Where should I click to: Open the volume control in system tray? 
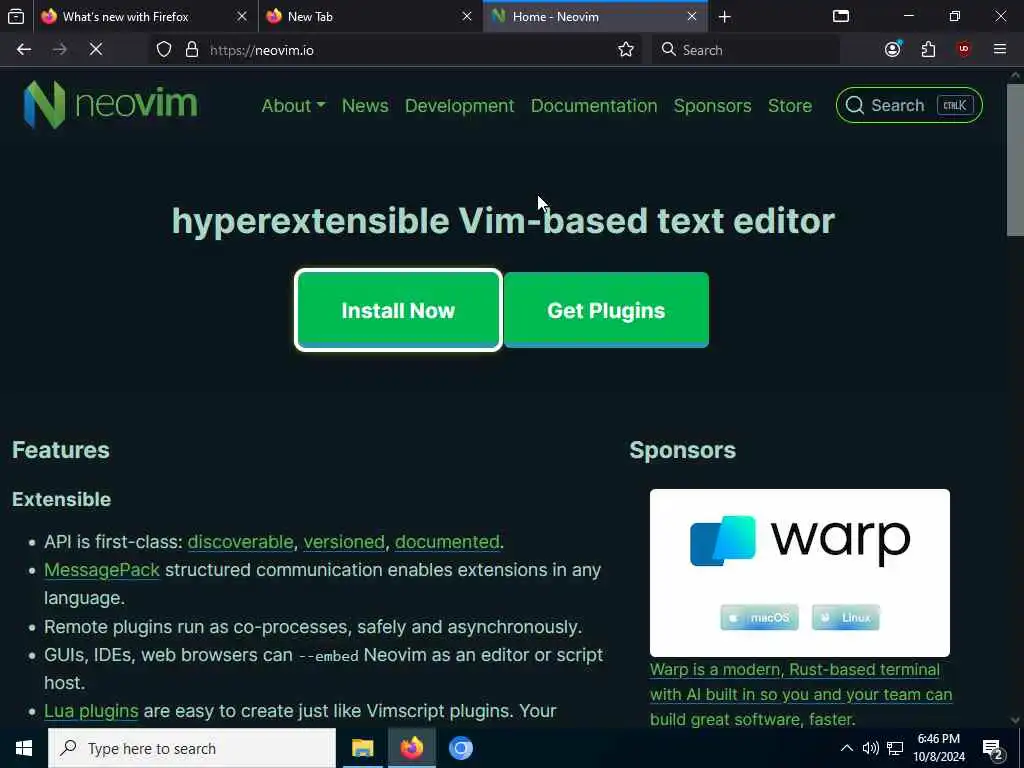pos(871,748)
